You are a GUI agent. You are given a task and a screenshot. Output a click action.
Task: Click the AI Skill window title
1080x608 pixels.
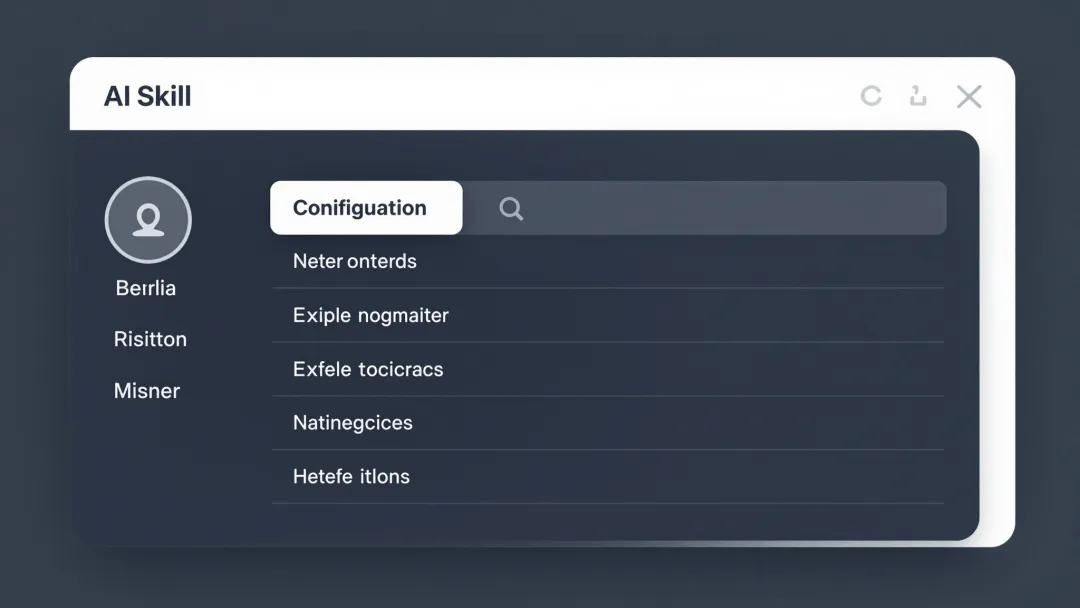tap(147, 96)
